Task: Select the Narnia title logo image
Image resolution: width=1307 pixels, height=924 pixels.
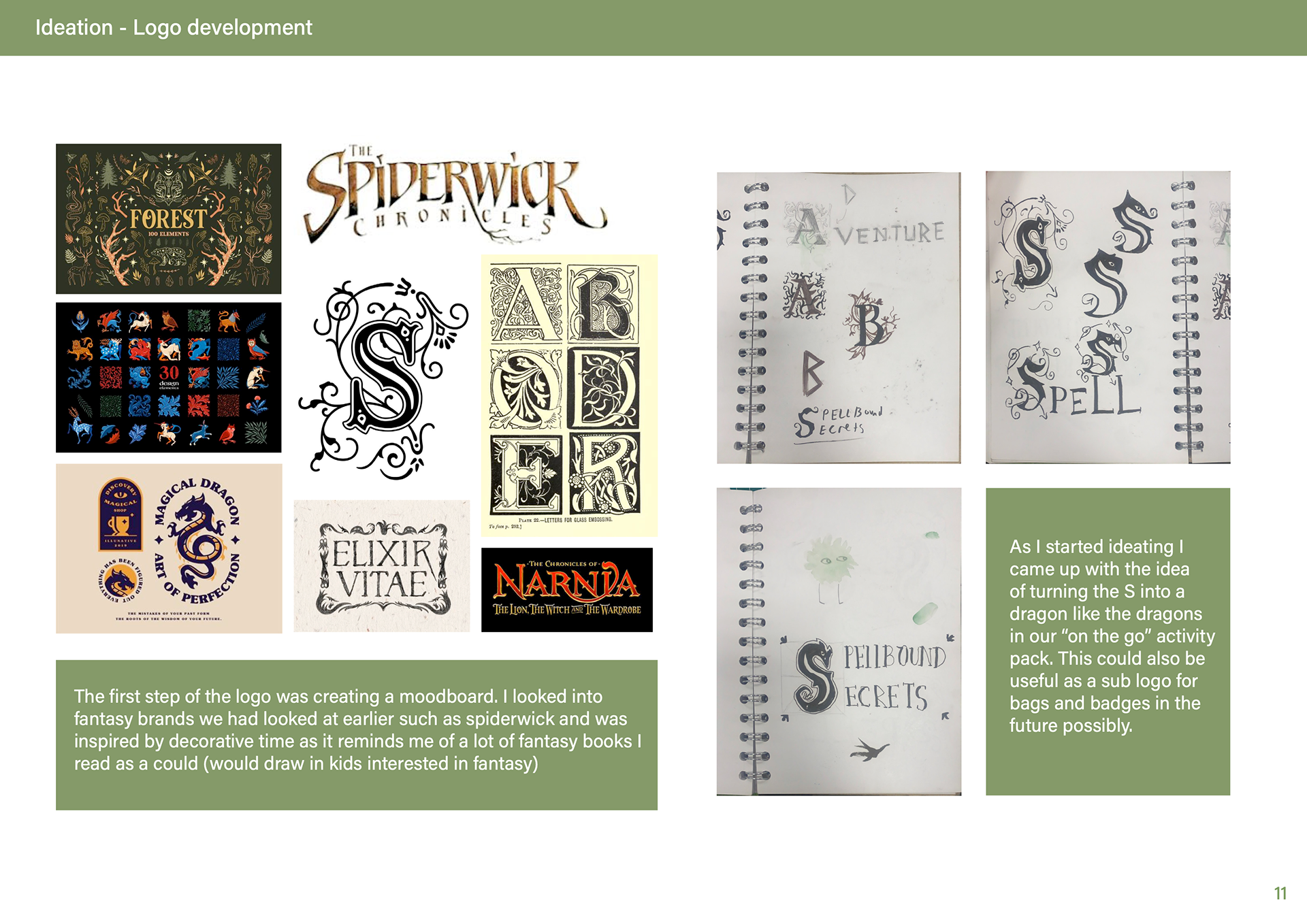Action: click(x=567, y=590)
